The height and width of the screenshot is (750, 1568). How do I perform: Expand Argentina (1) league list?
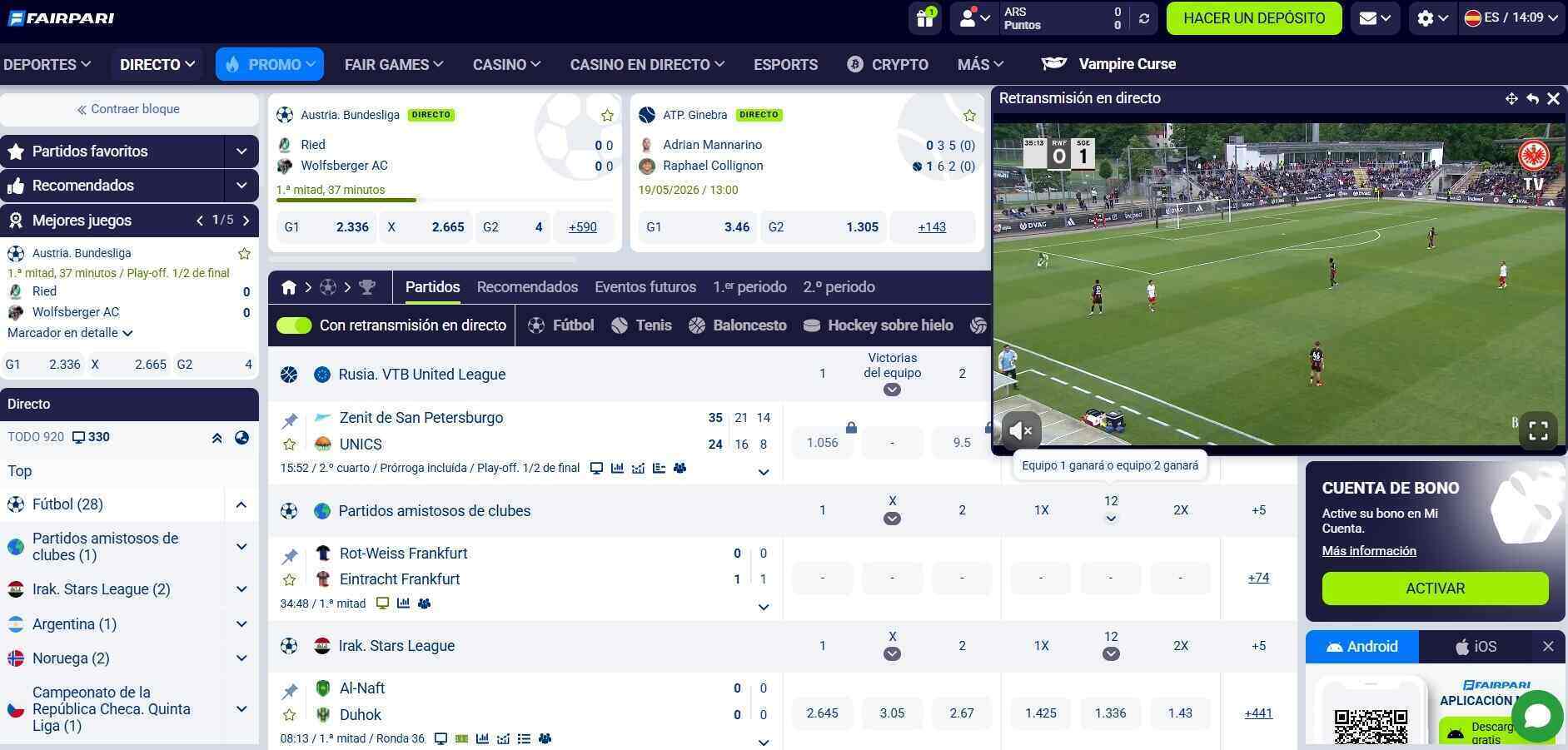click(241, 624)
